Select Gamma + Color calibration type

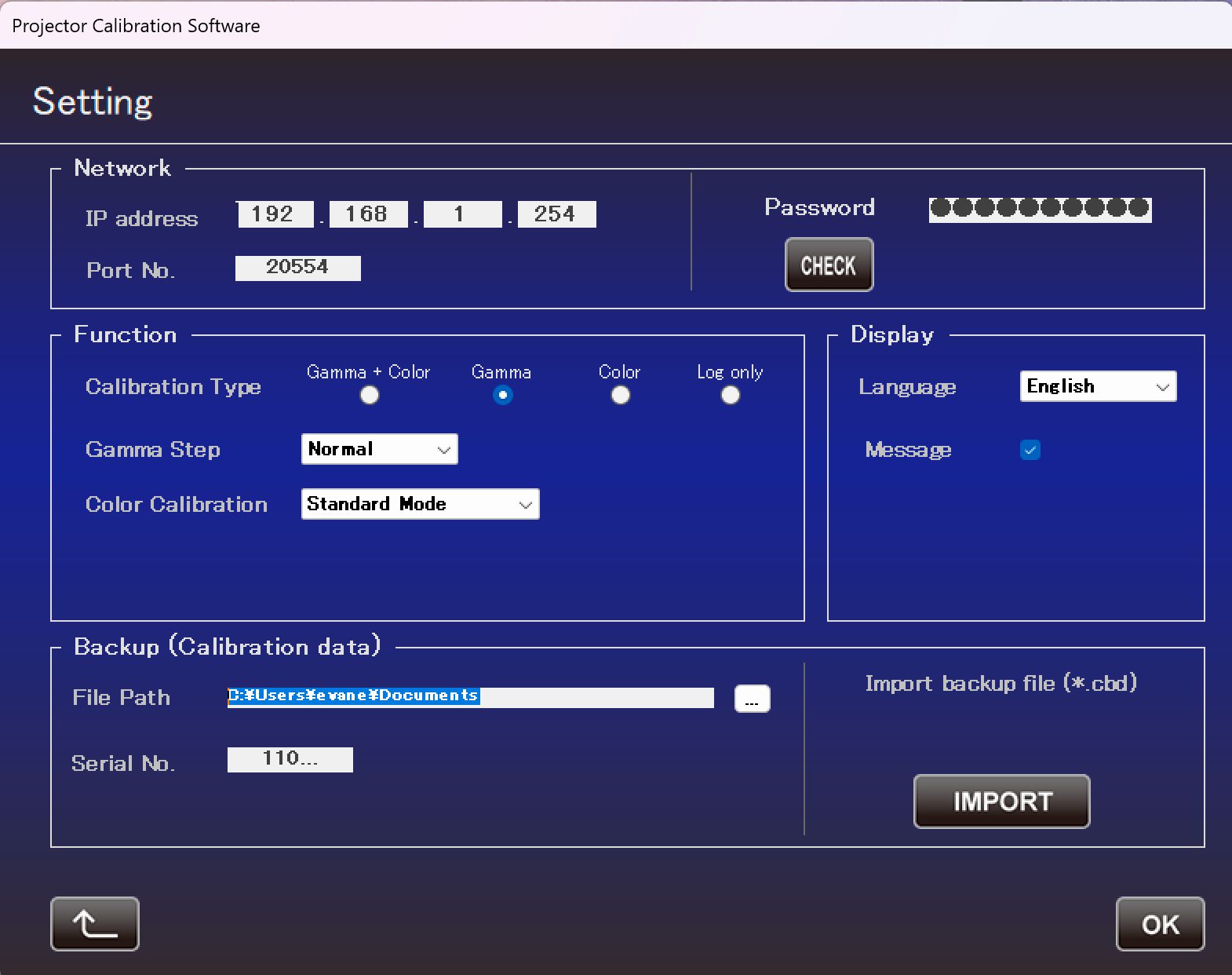(x=370, y=395)
